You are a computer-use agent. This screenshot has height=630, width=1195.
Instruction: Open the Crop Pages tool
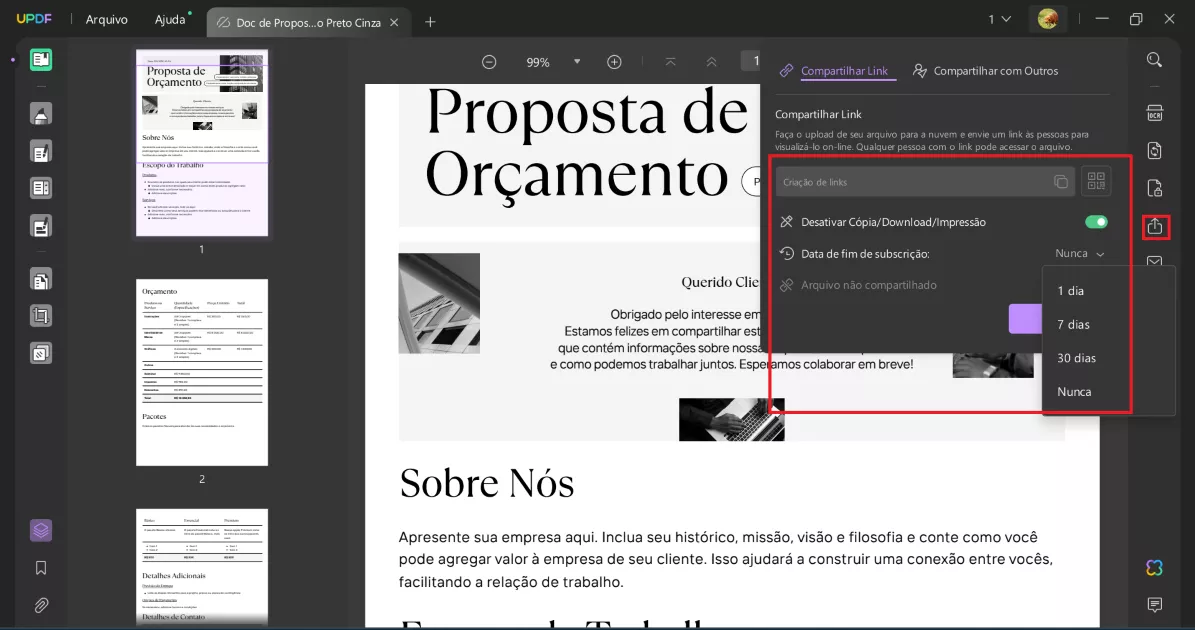pyautogui.click(x=40, y=315)
